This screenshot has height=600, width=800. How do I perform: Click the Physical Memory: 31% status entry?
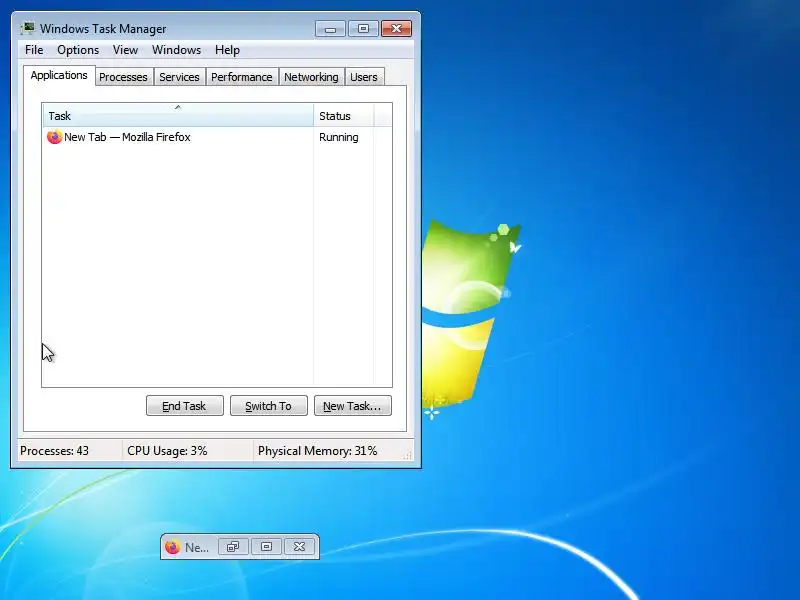tap(317, 451)
